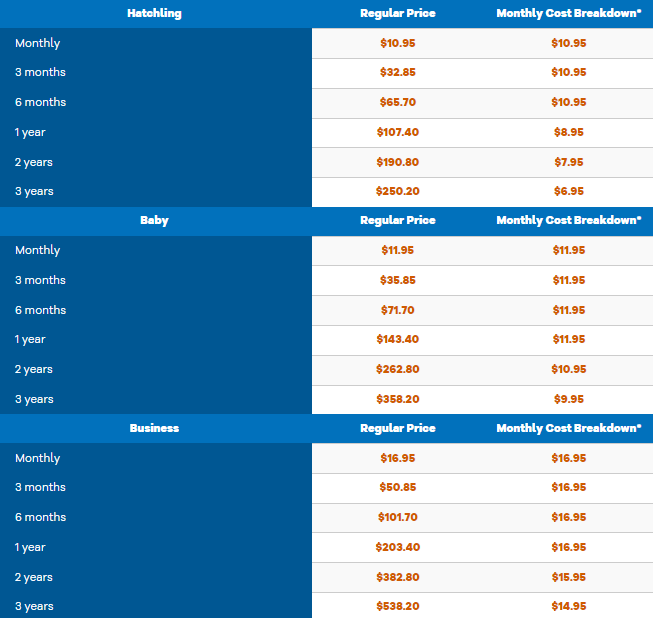Select the $538.20 Business 3-year price

397,606
